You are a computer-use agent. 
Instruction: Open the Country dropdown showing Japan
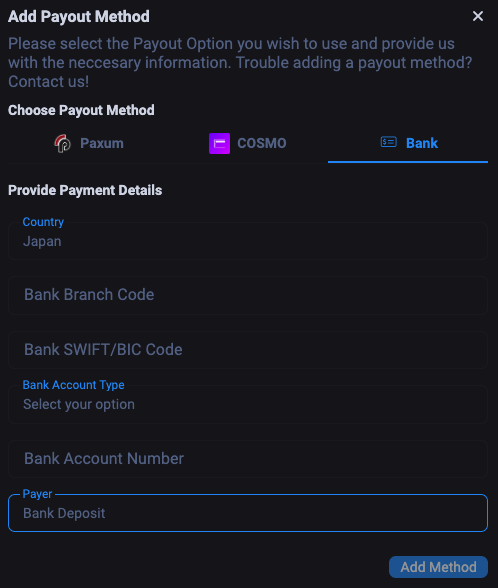(248, 241)
